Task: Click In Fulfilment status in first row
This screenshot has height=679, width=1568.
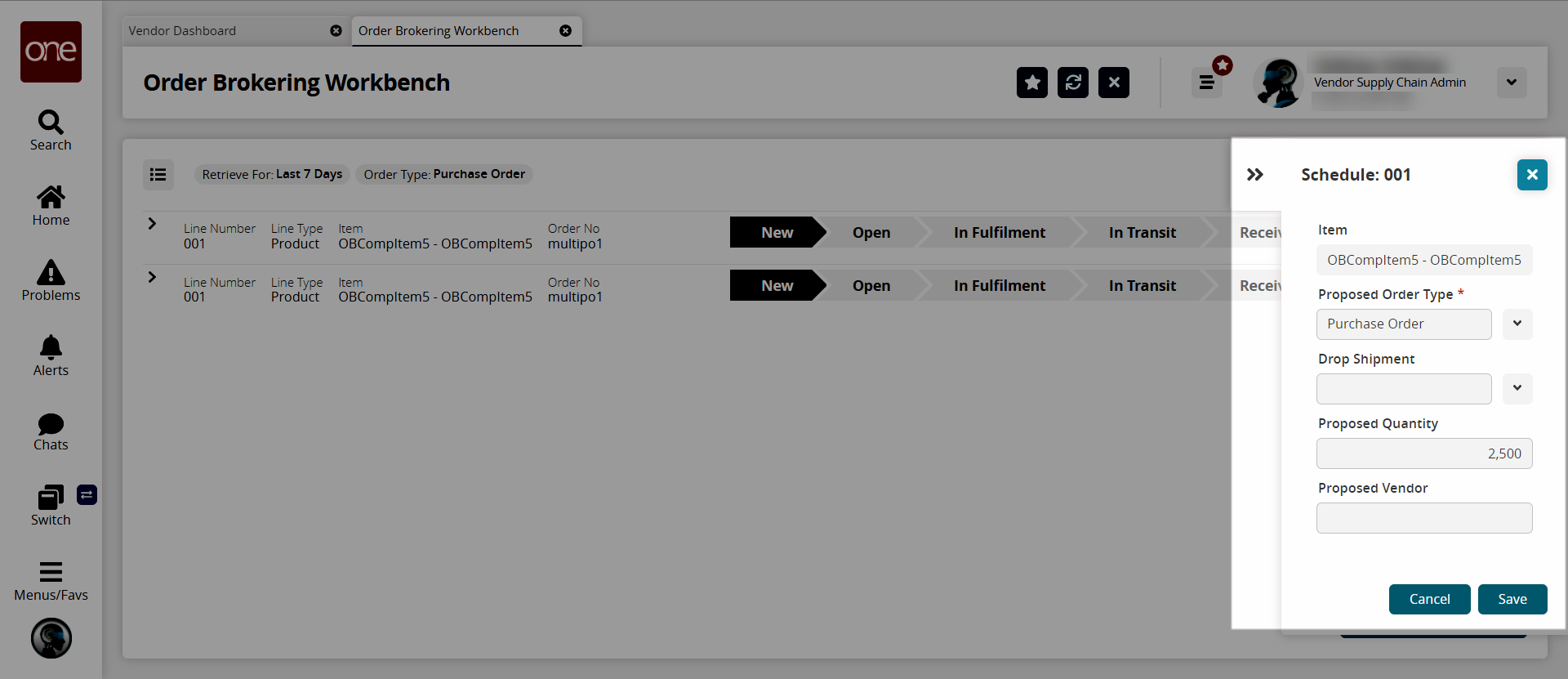Action: [x=1000, y=233]
